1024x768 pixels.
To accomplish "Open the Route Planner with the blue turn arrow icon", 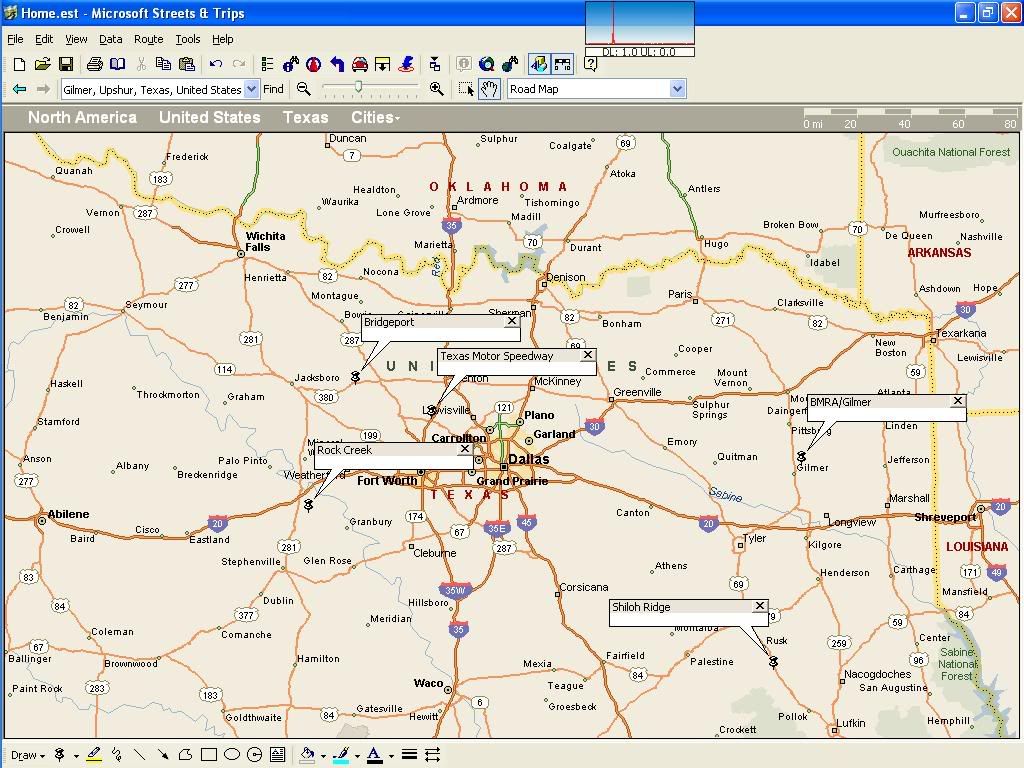I will pyautogui.click(x=337, y=64).
